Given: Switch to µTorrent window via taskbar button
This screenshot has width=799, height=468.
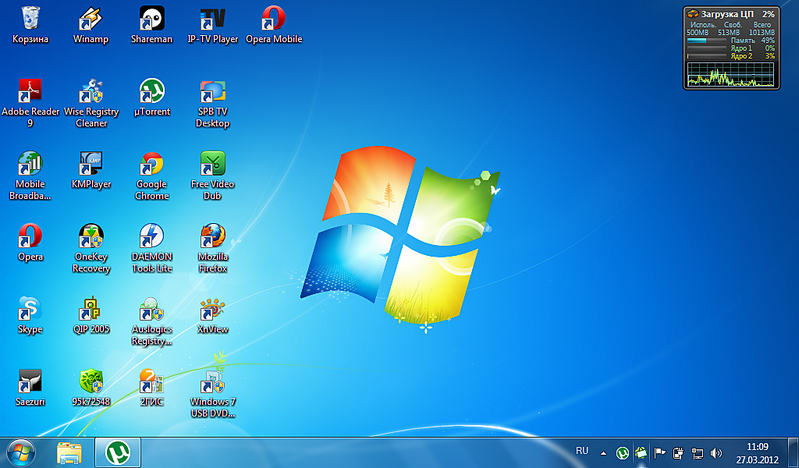Looking at the screenshot, I should 119,453.
